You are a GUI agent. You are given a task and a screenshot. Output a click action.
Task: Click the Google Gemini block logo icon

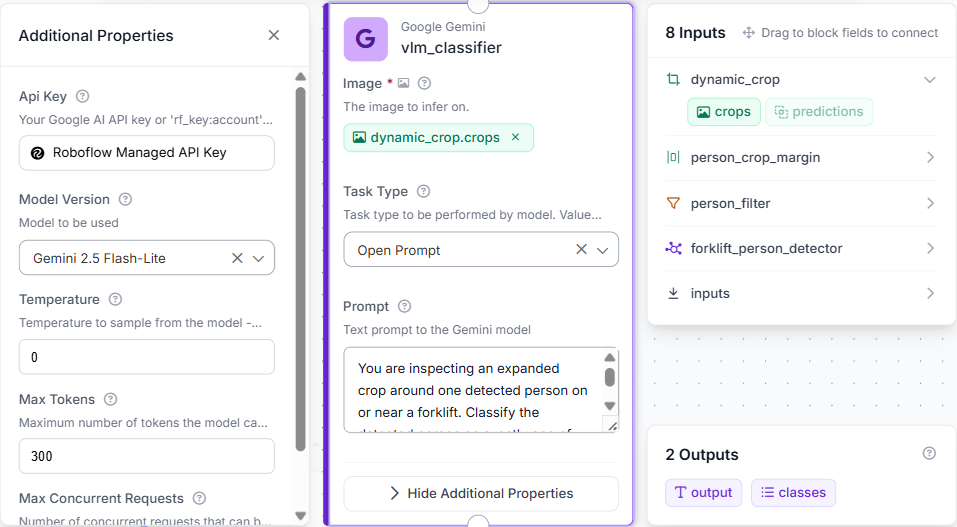[x=366, y=39]
